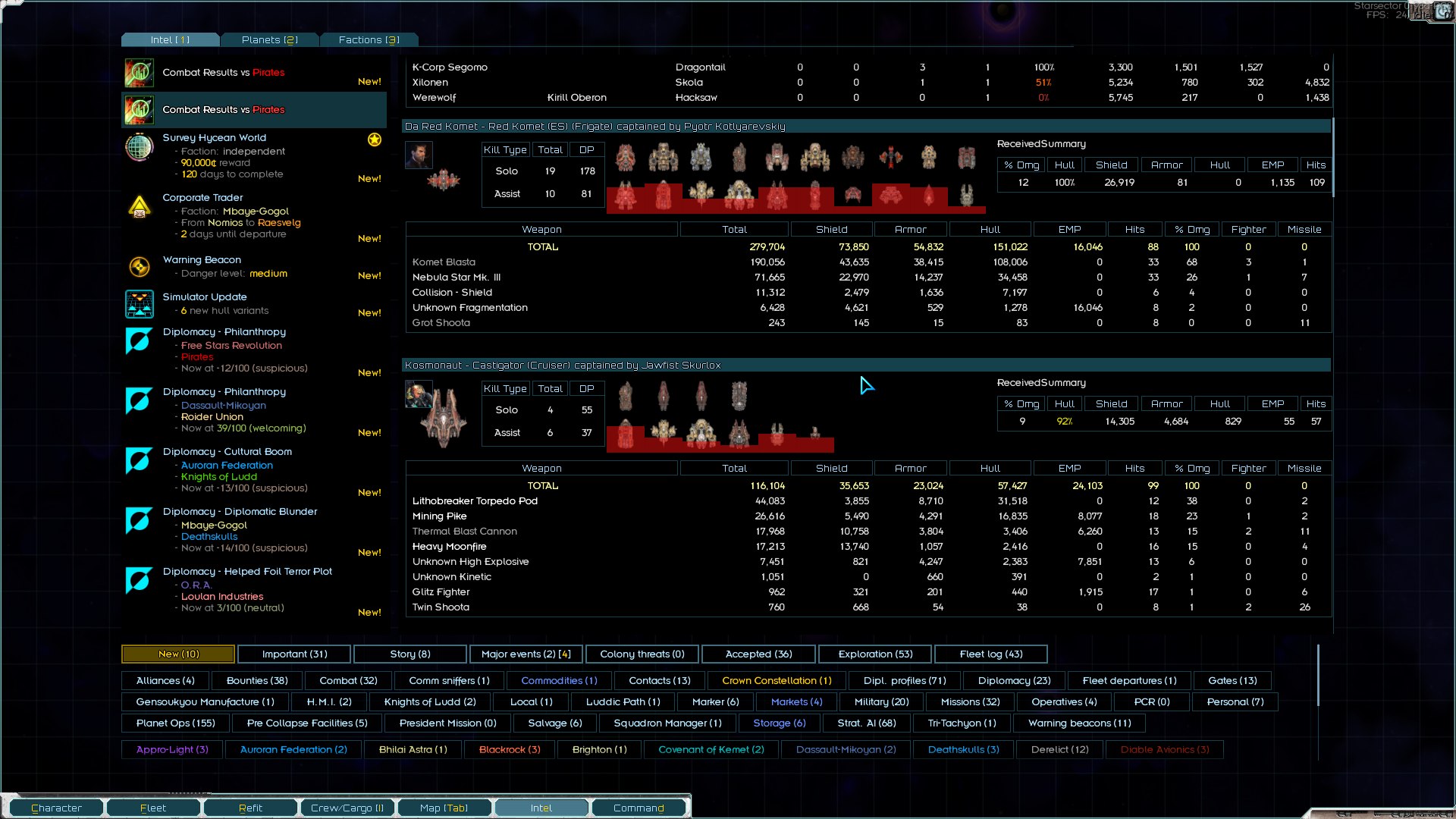Switch to the Planets tab

269,39
